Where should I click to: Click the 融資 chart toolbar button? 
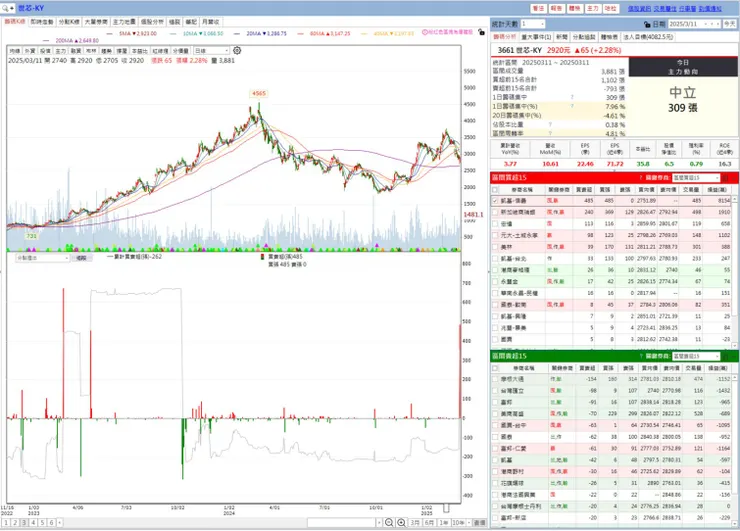(x=76, y=51)
